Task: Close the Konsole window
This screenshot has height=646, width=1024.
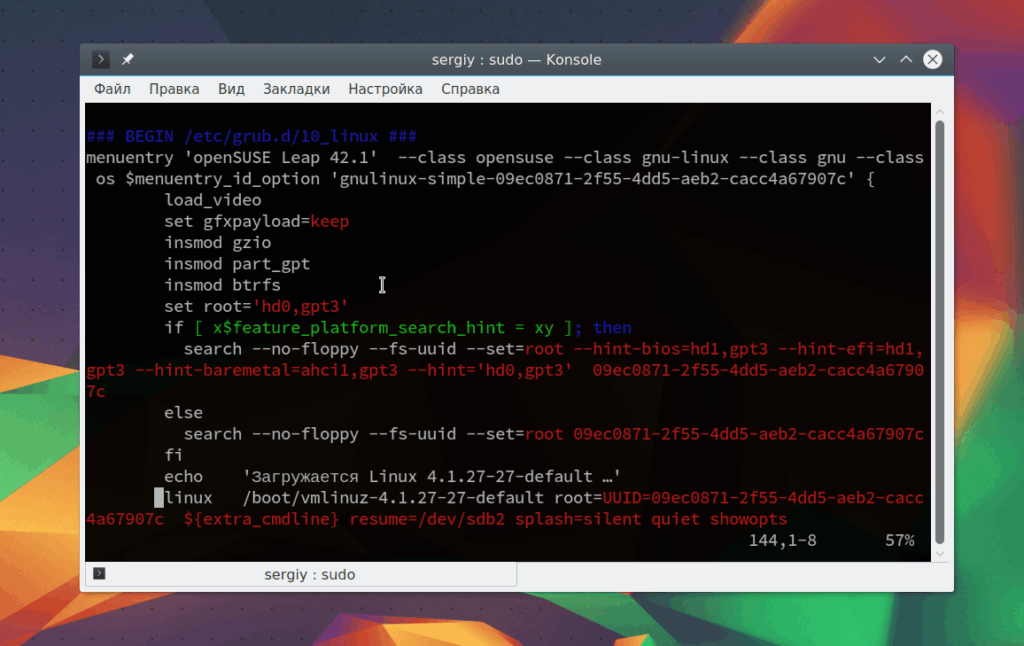Action: 933,59
